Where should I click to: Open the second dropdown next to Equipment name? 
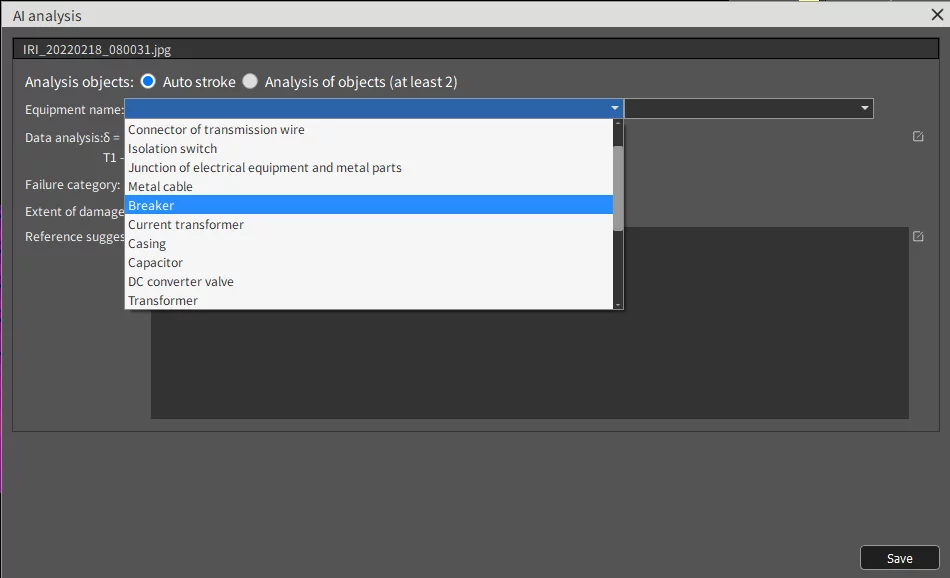tap(748, 108)
